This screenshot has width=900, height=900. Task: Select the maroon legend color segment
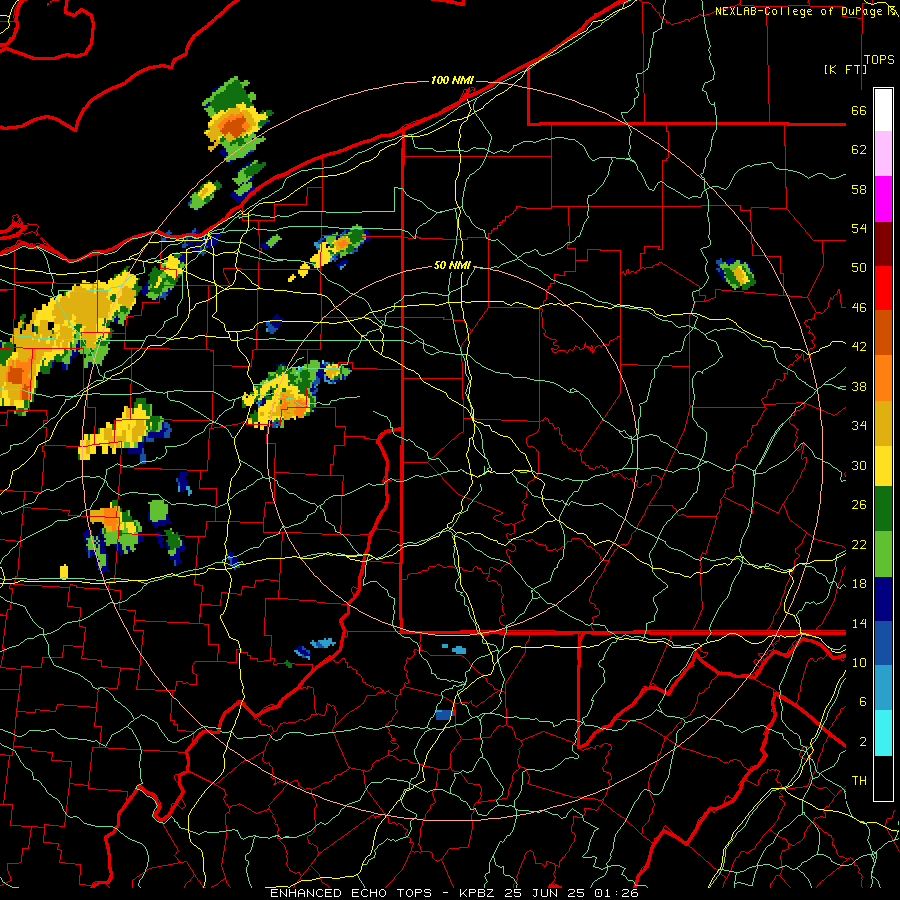pyautogui.click(x=883, y=243)
